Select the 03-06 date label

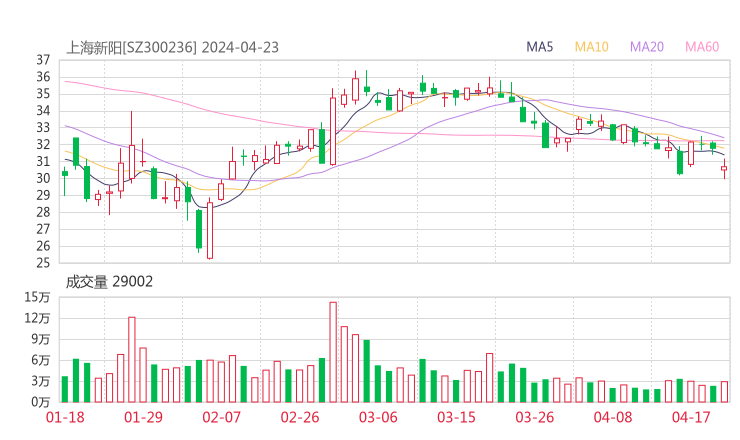(x=378, y=417)
